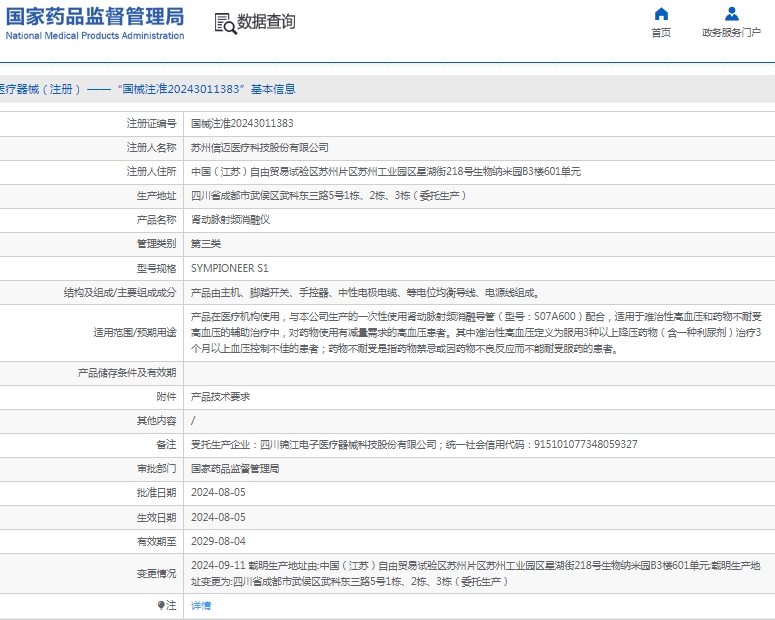Open the 详情 link in the 注 row
Image resolution: width=775 pixels, height=620 pixels.
tap(201, 605)
